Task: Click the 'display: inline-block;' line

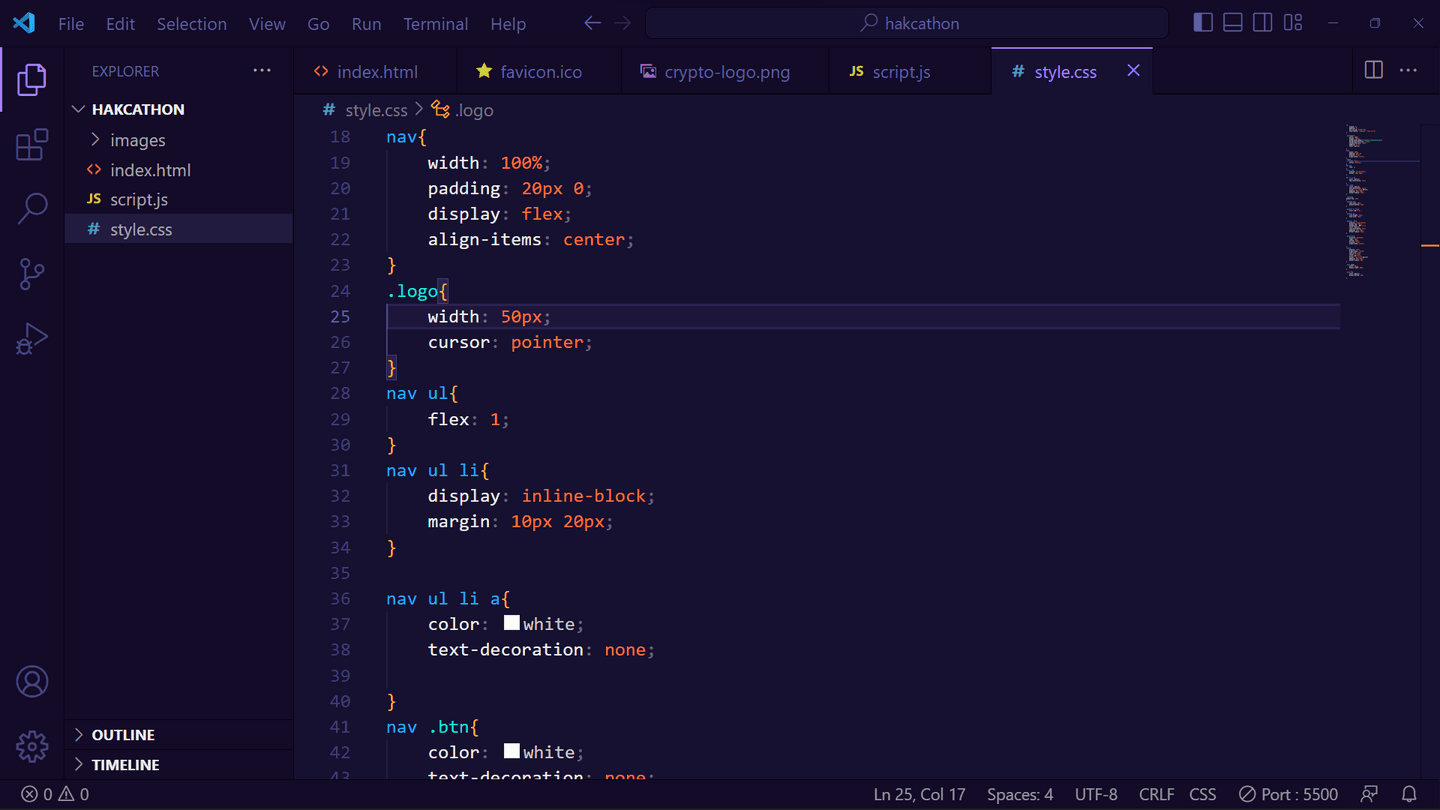Action: (541, 496)
